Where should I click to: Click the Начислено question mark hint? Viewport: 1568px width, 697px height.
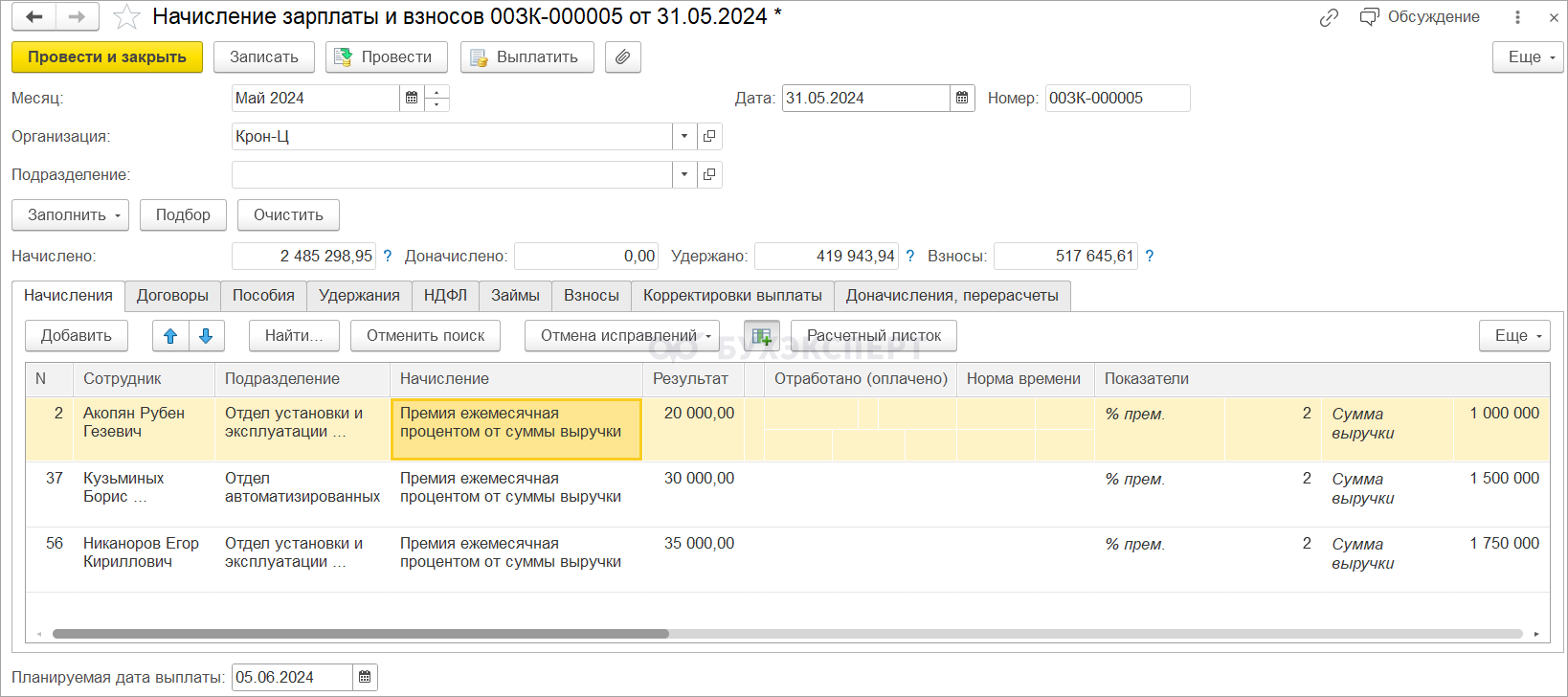pos(388,257)
